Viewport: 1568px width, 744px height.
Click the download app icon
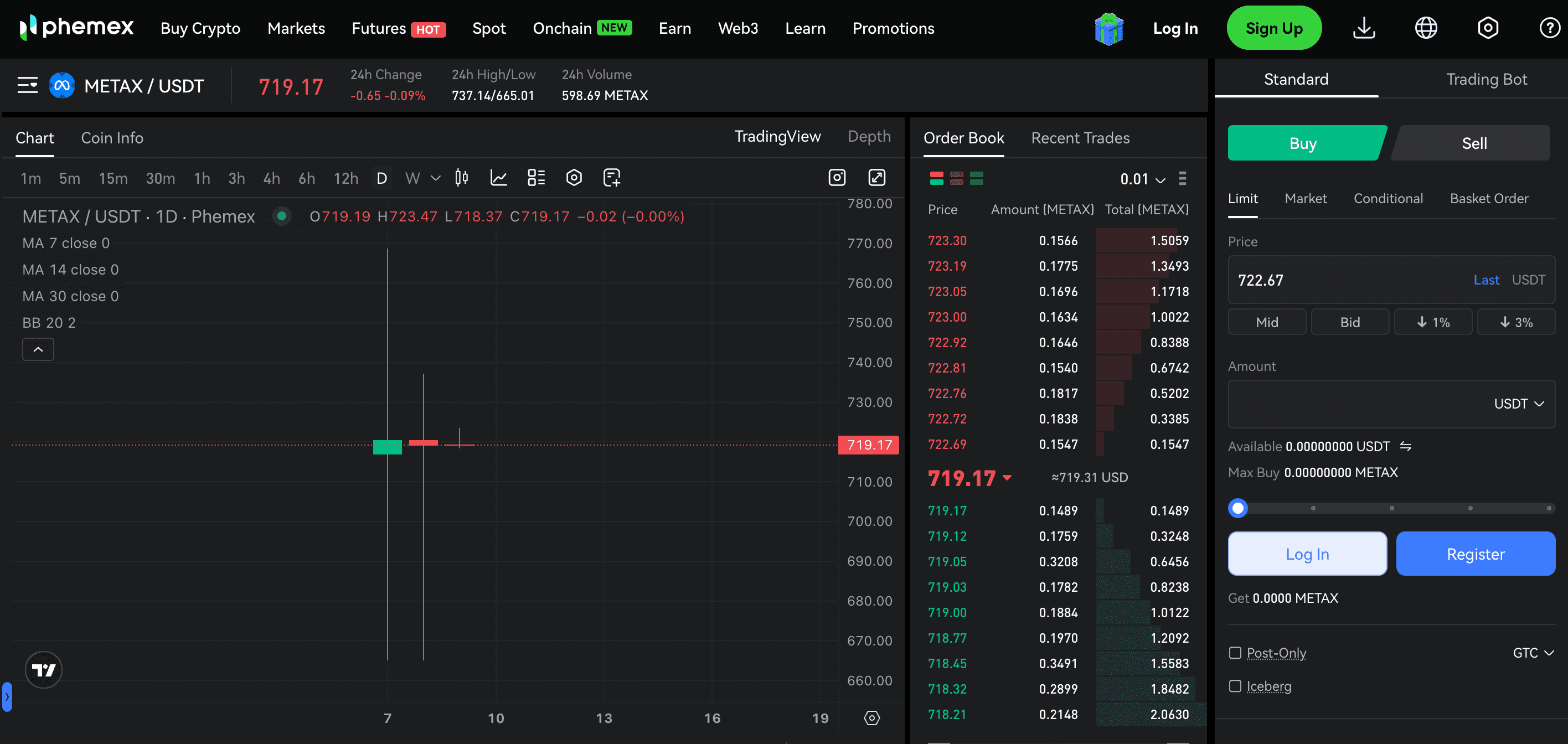(1364, 28)
